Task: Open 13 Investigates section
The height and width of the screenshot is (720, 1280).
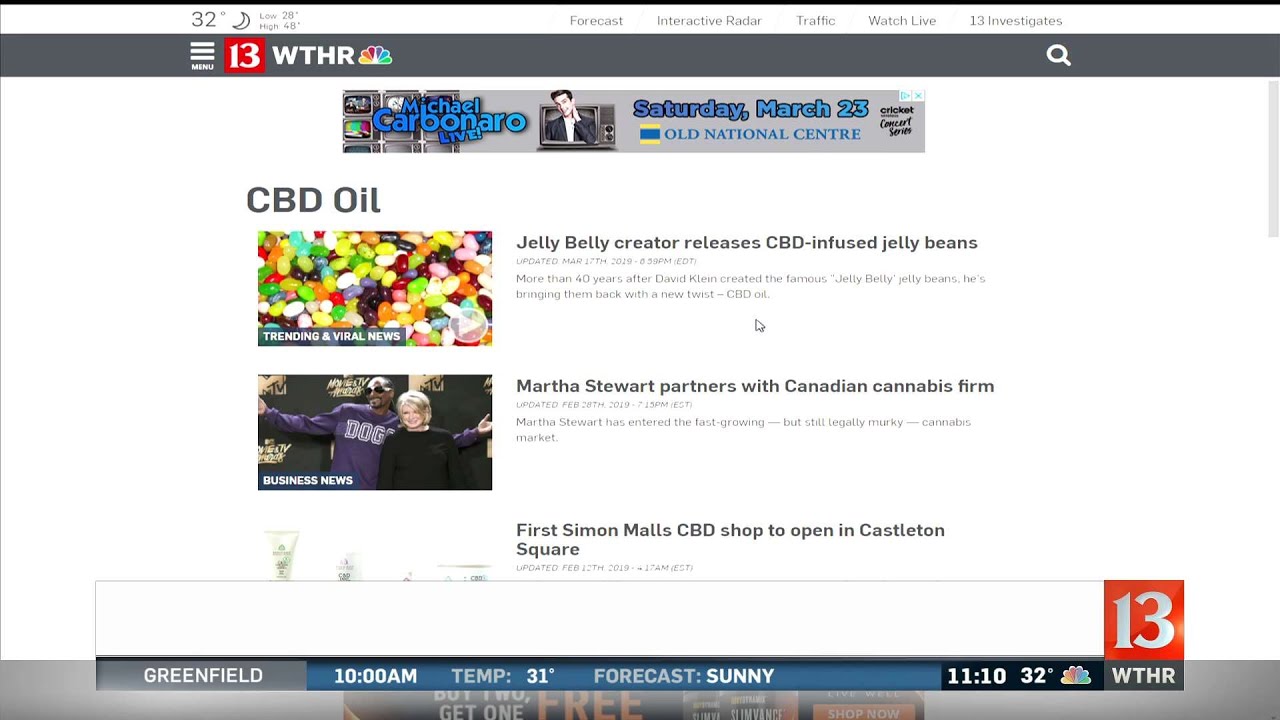Action: (1016, 20)
